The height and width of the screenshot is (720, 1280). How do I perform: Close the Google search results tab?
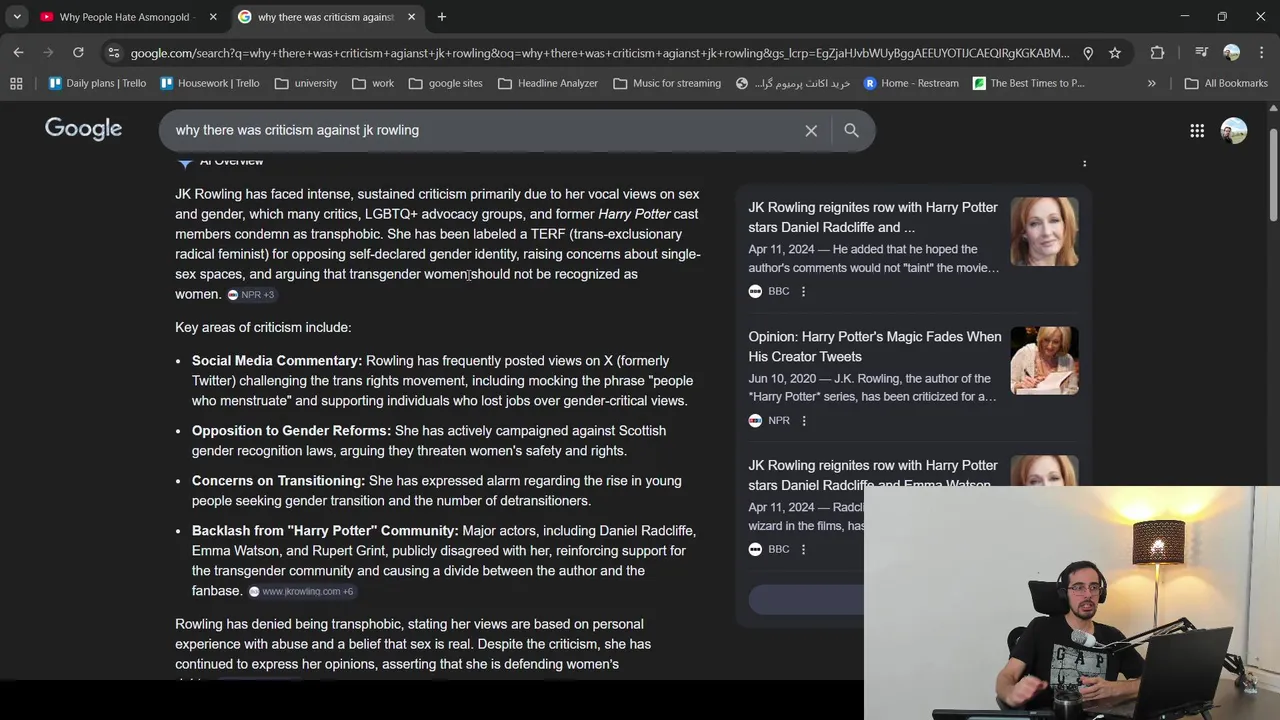(411, 17)
